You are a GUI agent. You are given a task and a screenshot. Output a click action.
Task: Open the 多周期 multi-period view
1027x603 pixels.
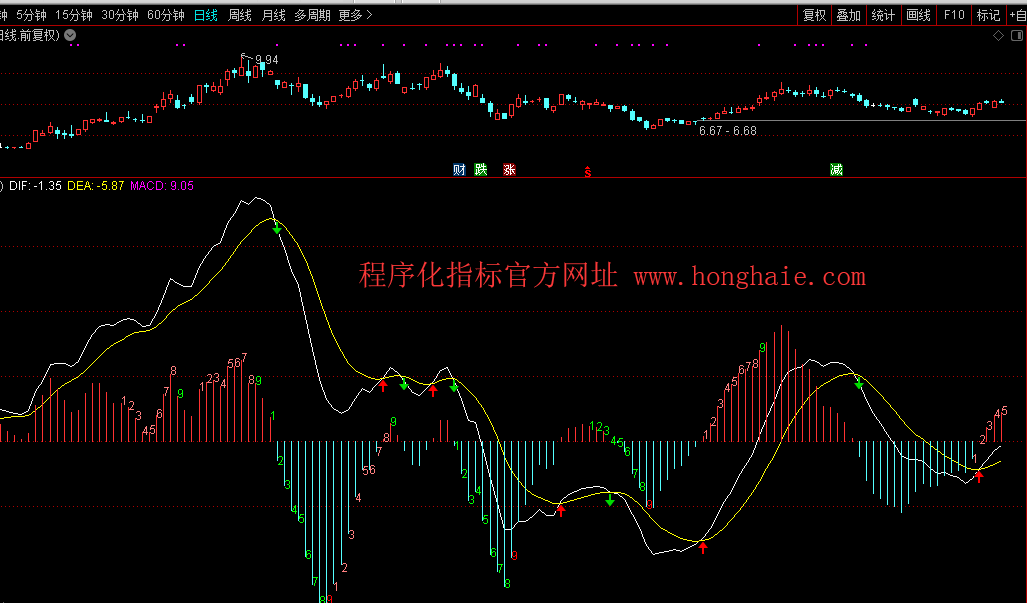coord(313,15)
